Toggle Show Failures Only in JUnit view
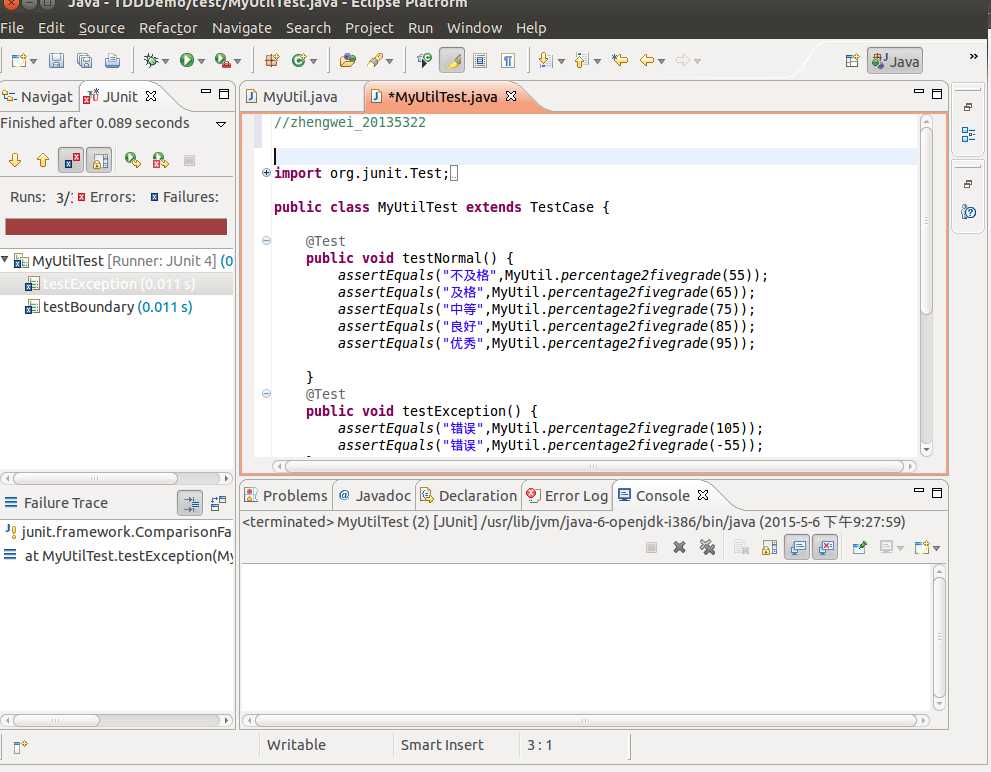Screen dimensions: 991x772 [71, 161]
